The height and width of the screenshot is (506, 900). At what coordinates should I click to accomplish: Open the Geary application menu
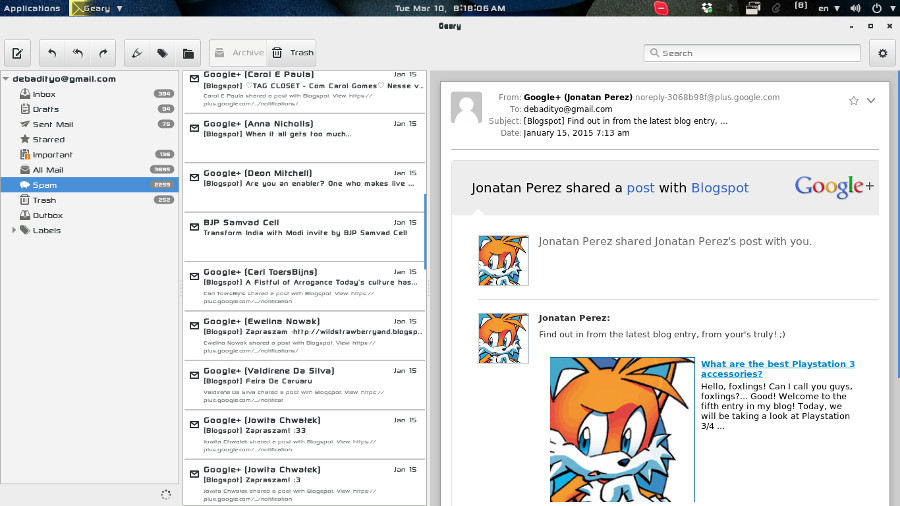(96, 8)
